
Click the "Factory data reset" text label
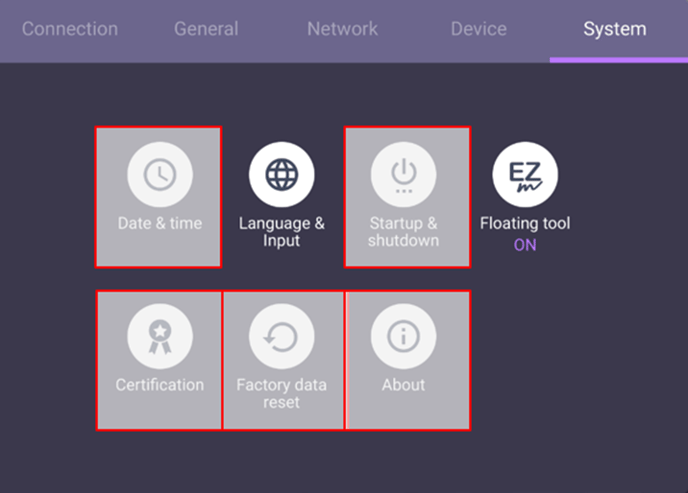pyautogui.click(x=281, y=393)
